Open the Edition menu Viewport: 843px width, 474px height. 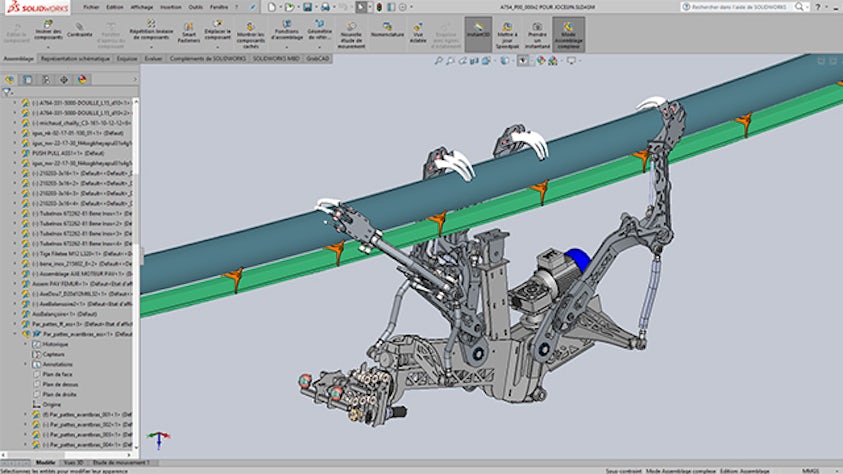click(x=115, y=8)
